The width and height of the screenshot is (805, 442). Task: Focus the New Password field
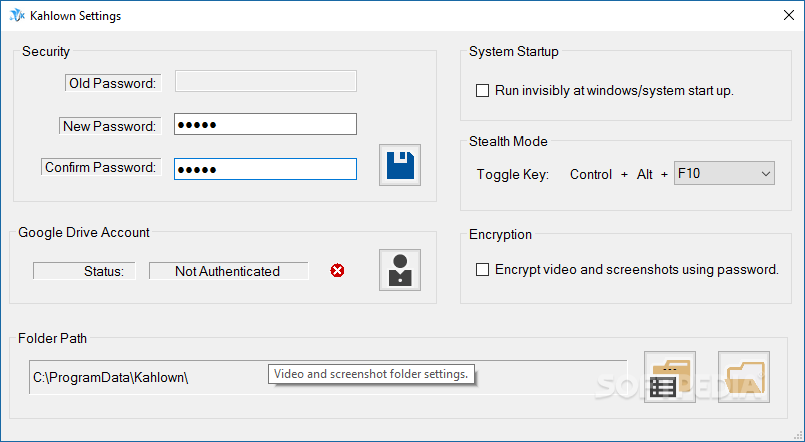pos(265,124)
